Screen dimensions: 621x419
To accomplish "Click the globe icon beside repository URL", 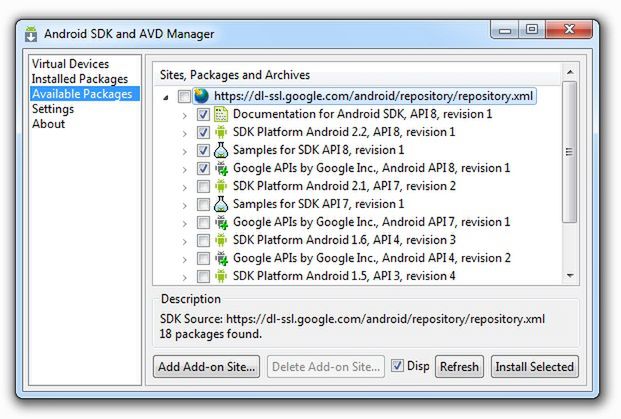I will (202, 97).
